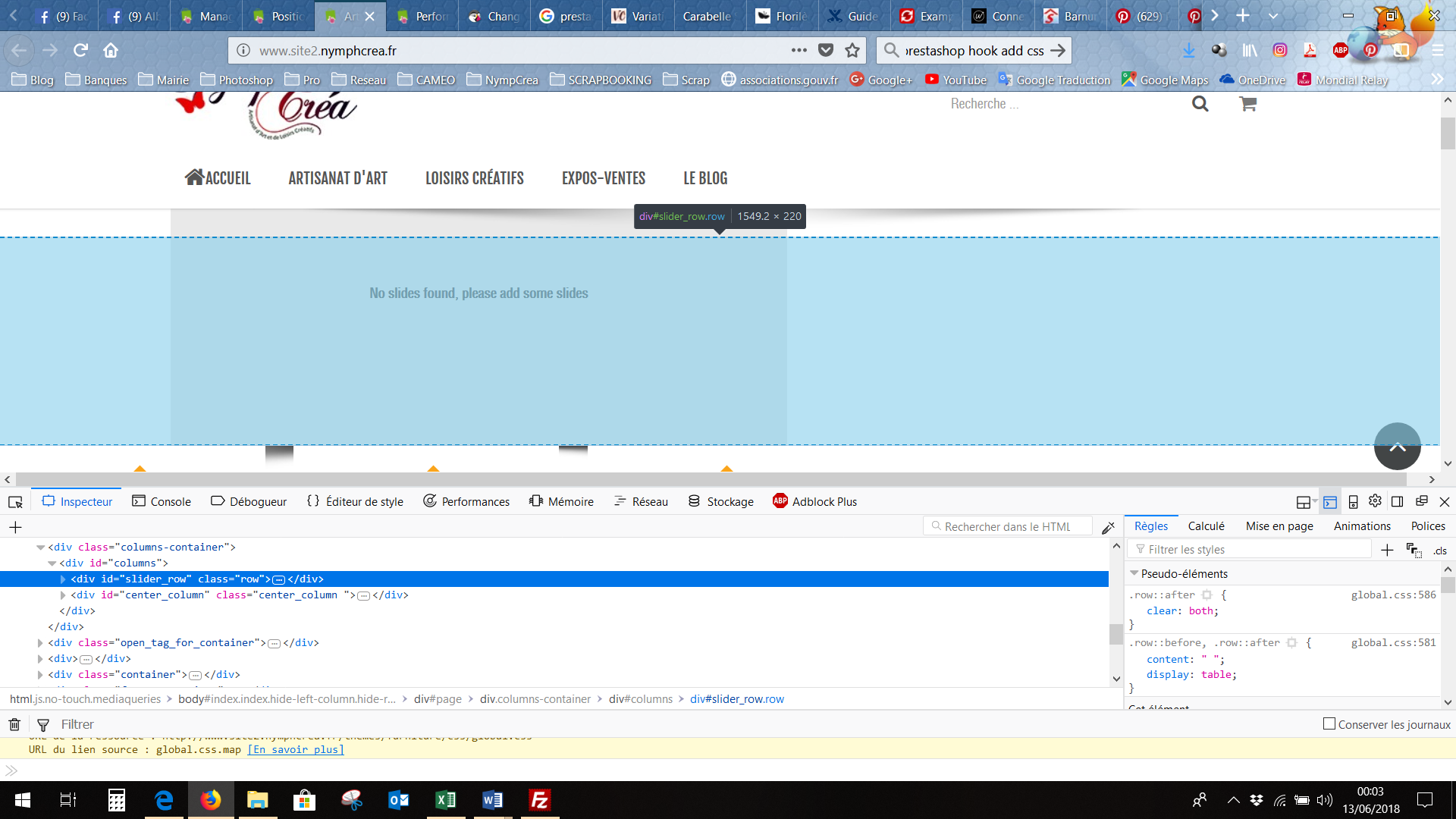The height and width of the screenshot is (819, 1456).
Task: Open the LOISIRS CRÉATIFS menu link
Action: coord(475,178)
